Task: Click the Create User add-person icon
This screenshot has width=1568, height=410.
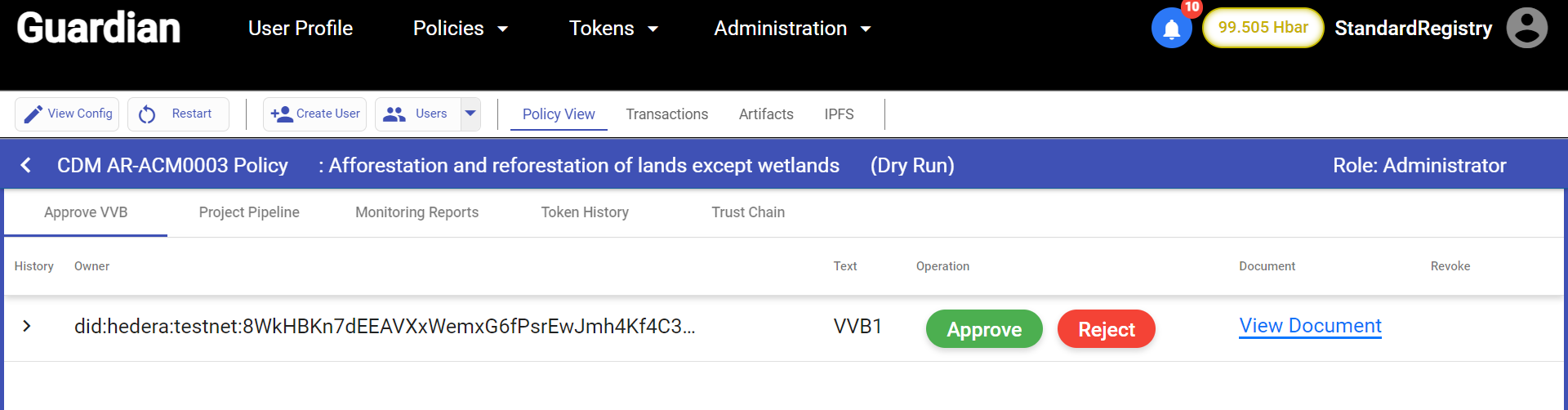Action: click(x=282, y=114)
